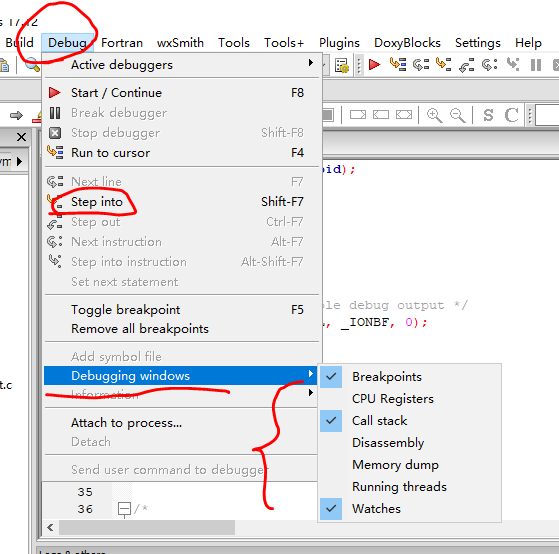559x554 pixels.
Task: Toggle the Breakpoints debugging window
Action: 410,377
